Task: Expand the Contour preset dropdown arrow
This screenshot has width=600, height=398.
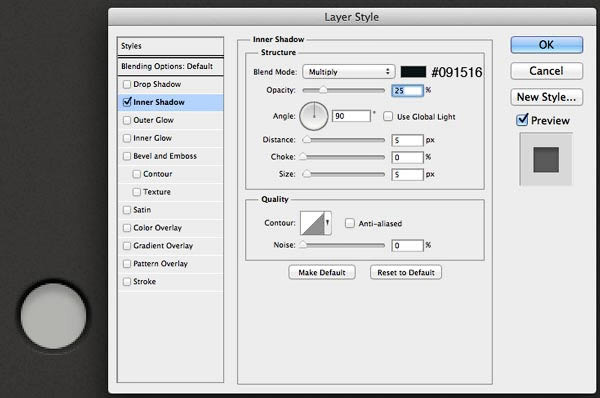Action: pyautogui.click(x=328, y=223)
